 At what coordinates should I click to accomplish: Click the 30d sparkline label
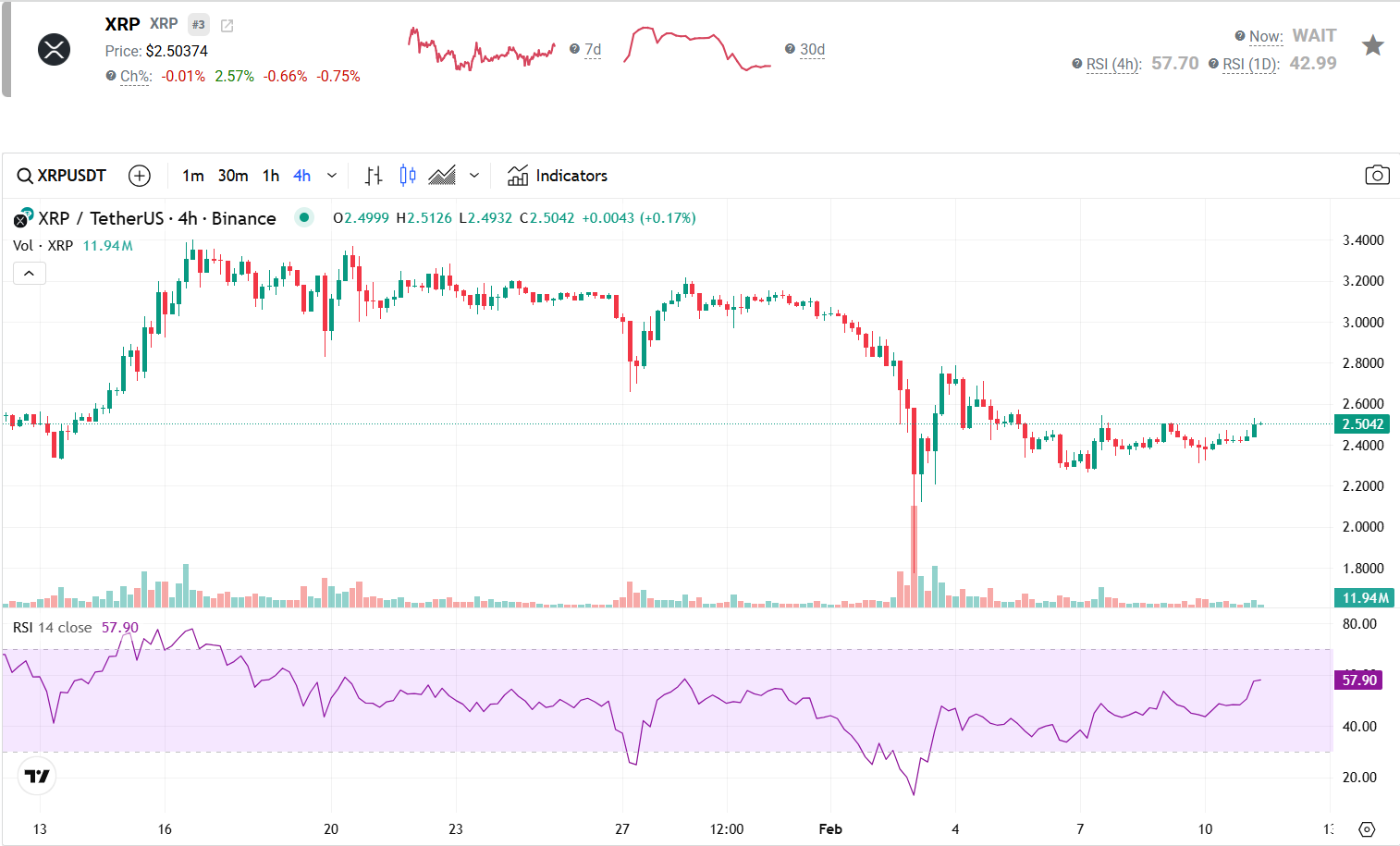pos(812,50)
